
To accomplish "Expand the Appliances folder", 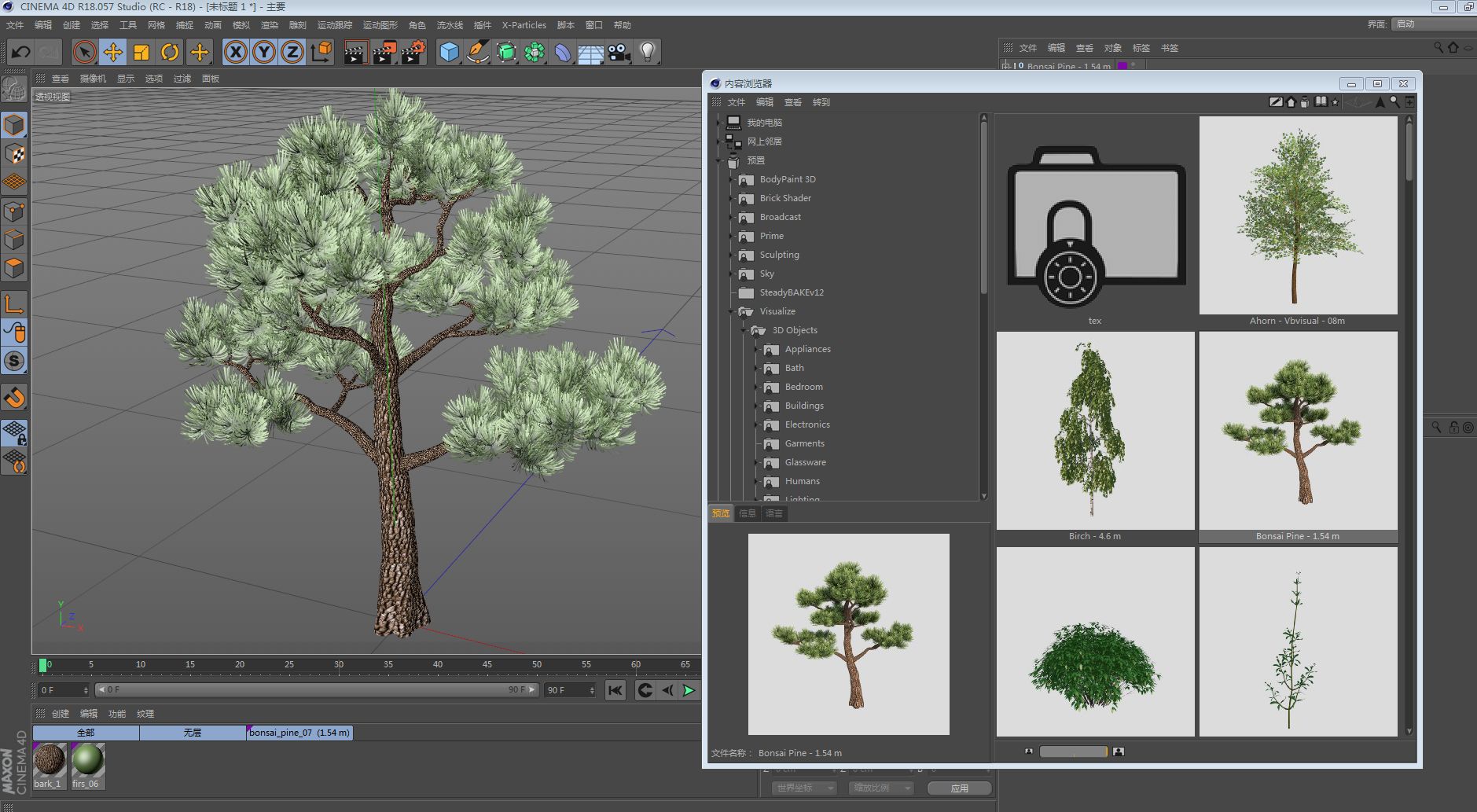I will [757, 349].
